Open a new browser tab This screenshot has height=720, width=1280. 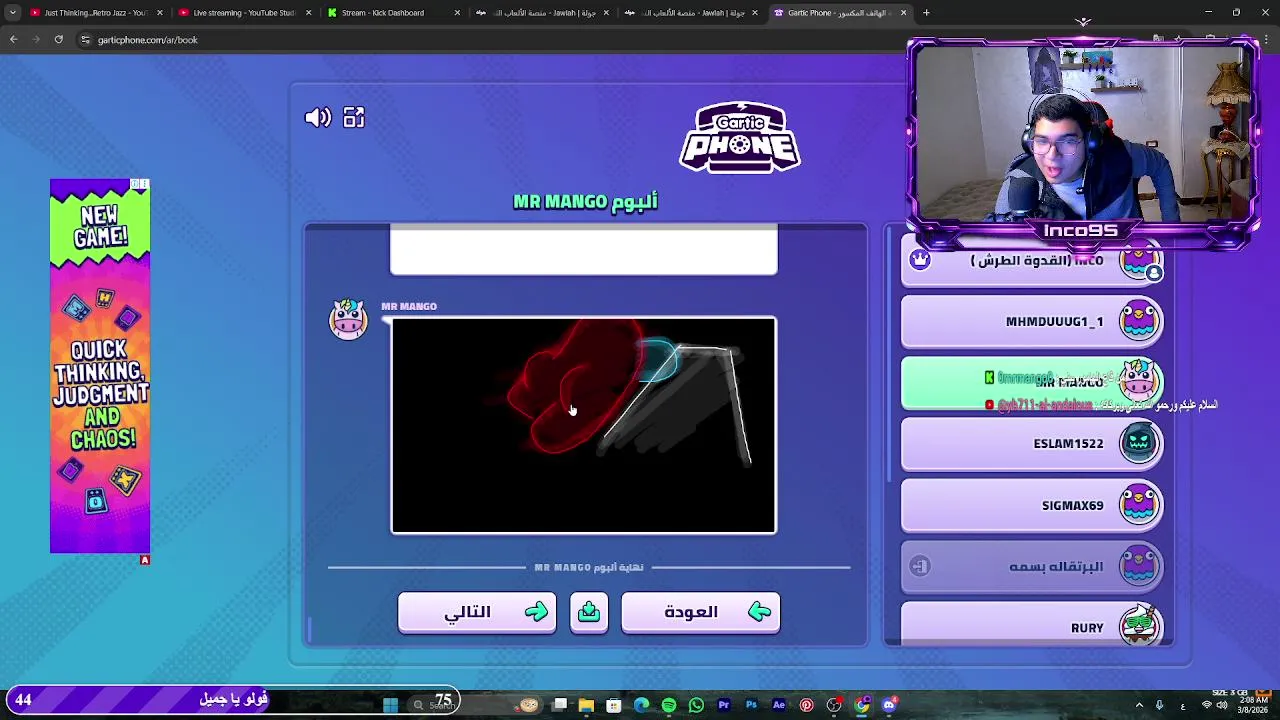pyautogui.click(x=926, y=13)
